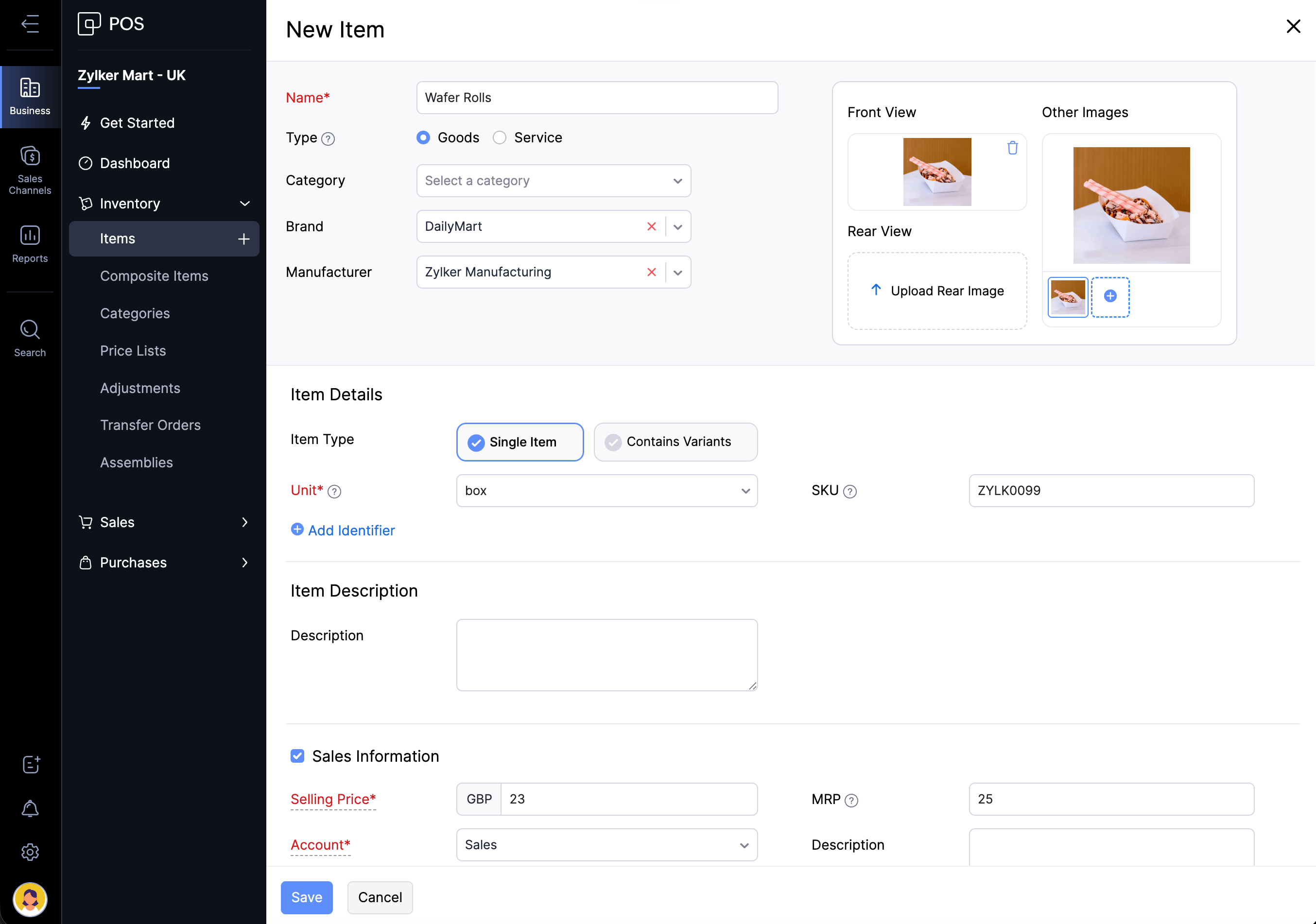Click the Save button
Screen dimensions: 1316x924
point(307,897)
